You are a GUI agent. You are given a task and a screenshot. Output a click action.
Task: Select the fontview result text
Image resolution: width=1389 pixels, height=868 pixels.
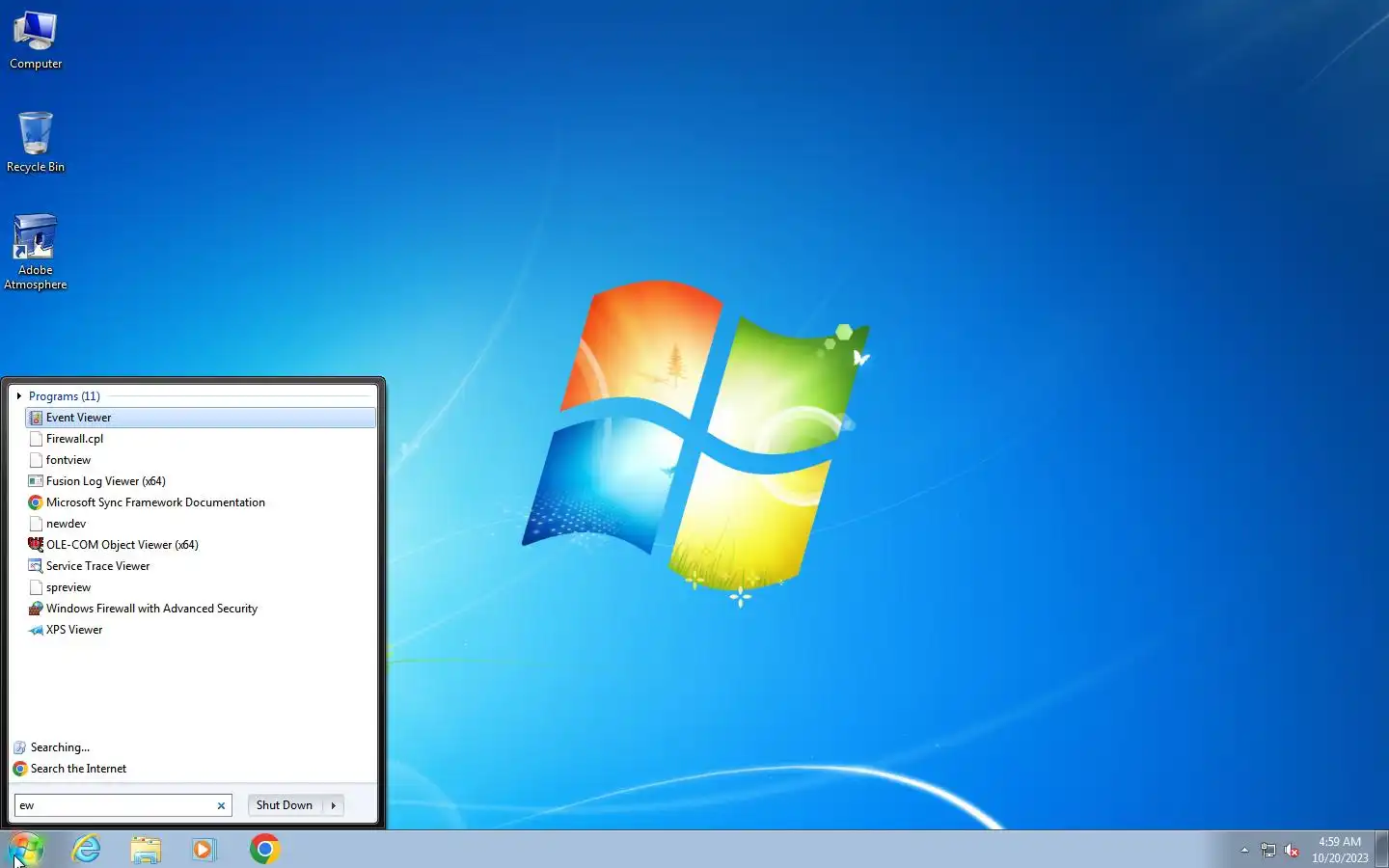coord(68,460)
